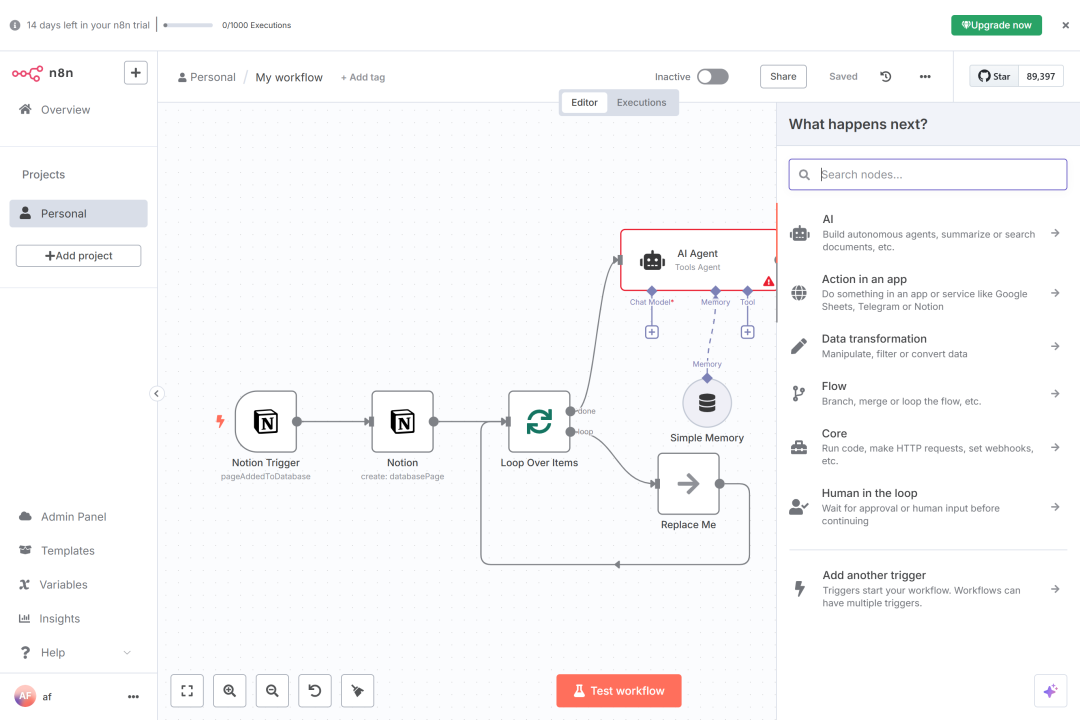This screenshot has width=1080, height=720.
Task: Expand the Data transformation category
Action: pos(928,346)
